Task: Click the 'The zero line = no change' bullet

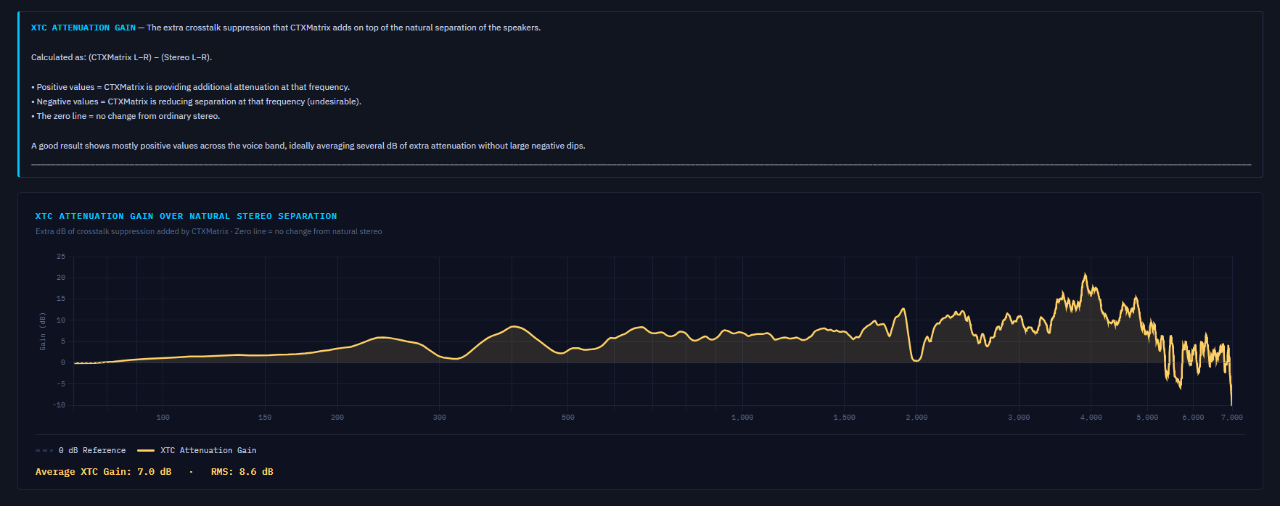Action: tap(125, 116)
